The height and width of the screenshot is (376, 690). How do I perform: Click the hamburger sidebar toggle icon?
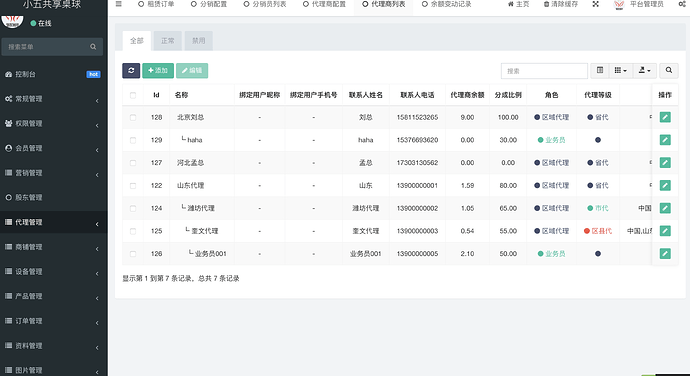[x=119, y=4]
